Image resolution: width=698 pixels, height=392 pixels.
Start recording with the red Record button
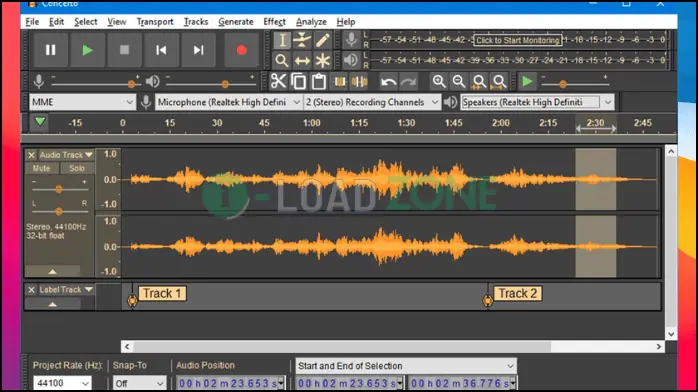241,50
